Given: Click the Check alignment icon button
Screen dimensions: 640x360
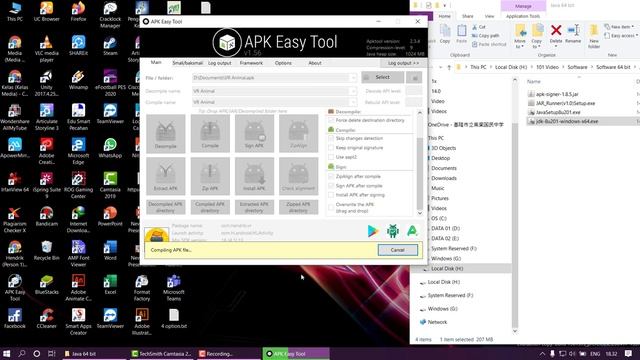Looking at the screenshot, I should tap(298, 176).
